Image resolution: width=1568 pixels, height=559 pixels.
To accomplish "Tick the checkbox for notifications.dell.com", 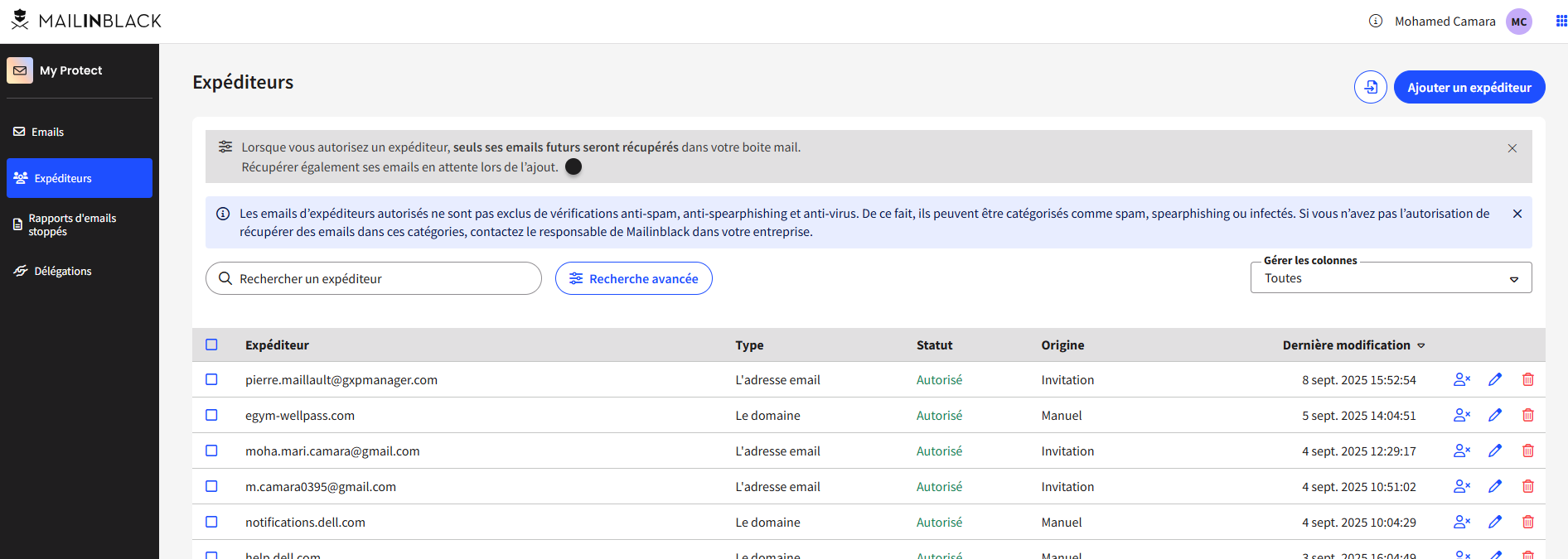I will (212, 522).
